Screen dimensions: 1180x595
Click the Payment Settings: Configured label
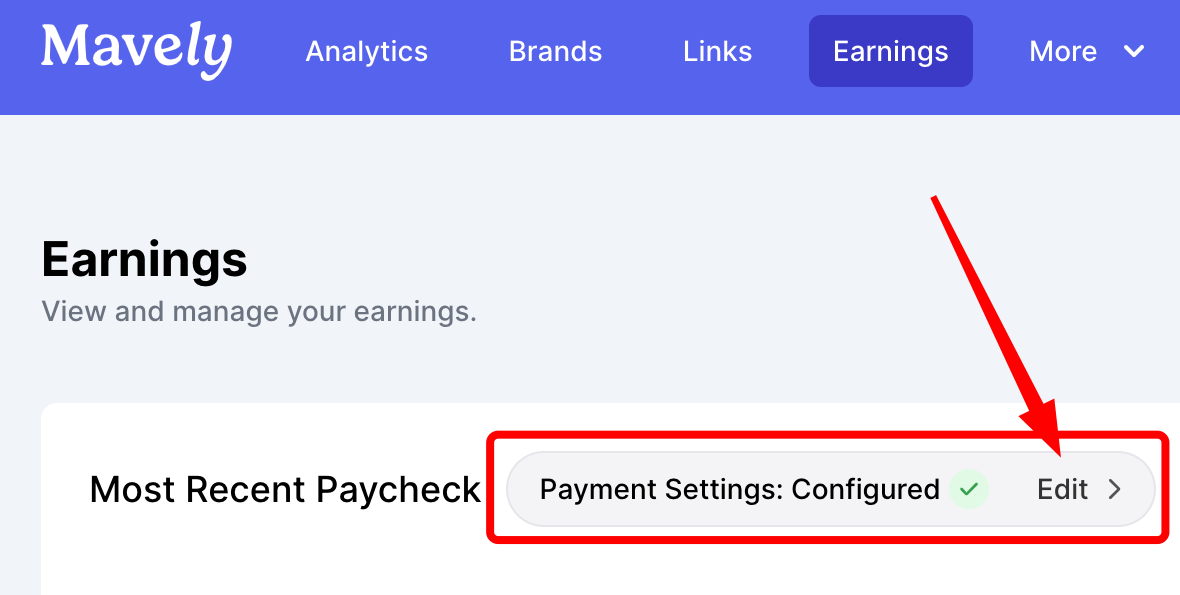pos(740,490)
